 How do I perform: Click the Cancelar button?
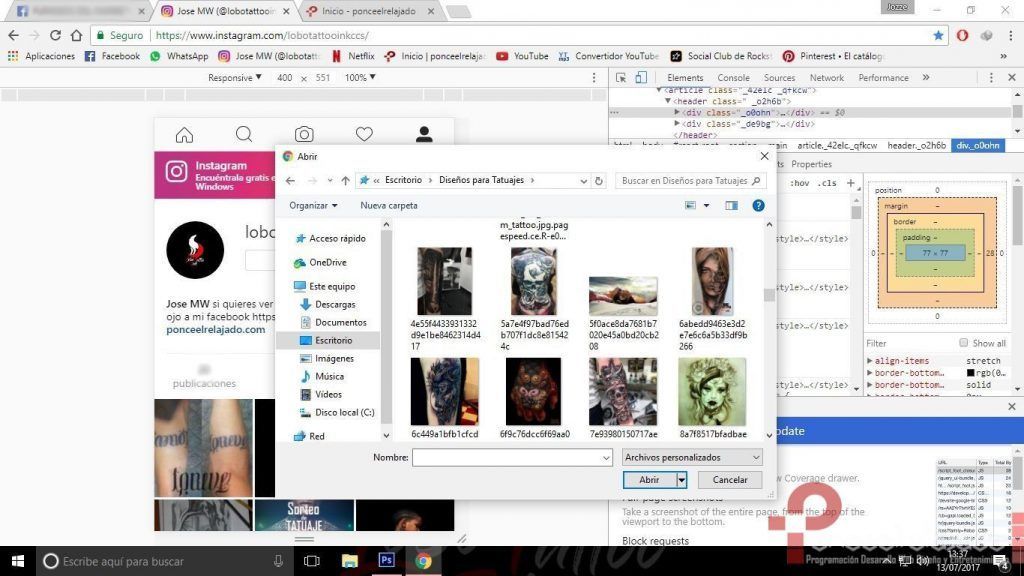[x=730, y=480]
